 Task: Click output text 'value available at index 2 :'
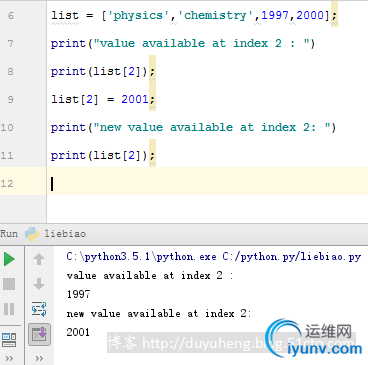pyautogui.click(x=150, y=276)
